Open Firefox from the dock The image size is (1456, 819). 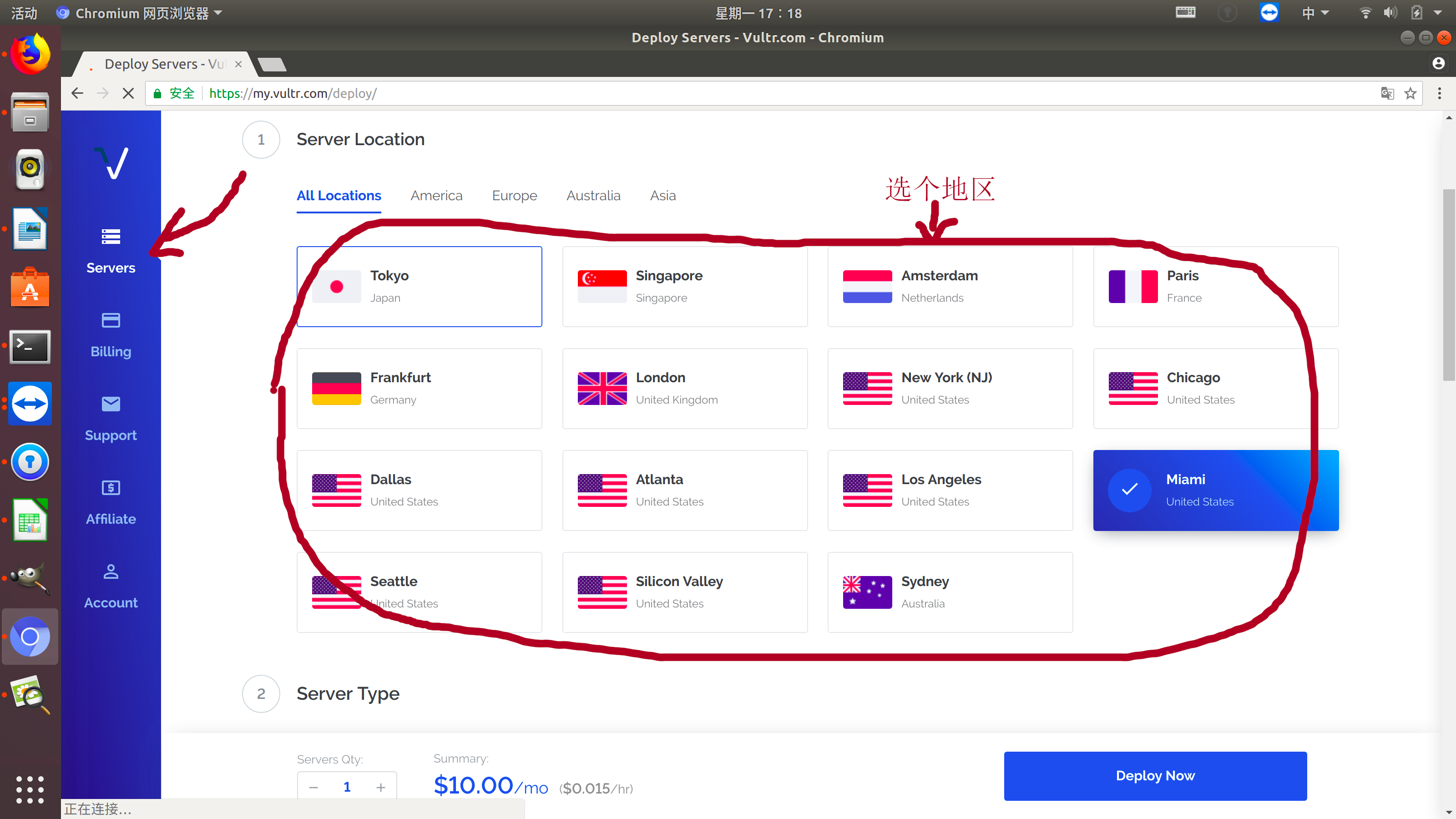click(30, 54)
